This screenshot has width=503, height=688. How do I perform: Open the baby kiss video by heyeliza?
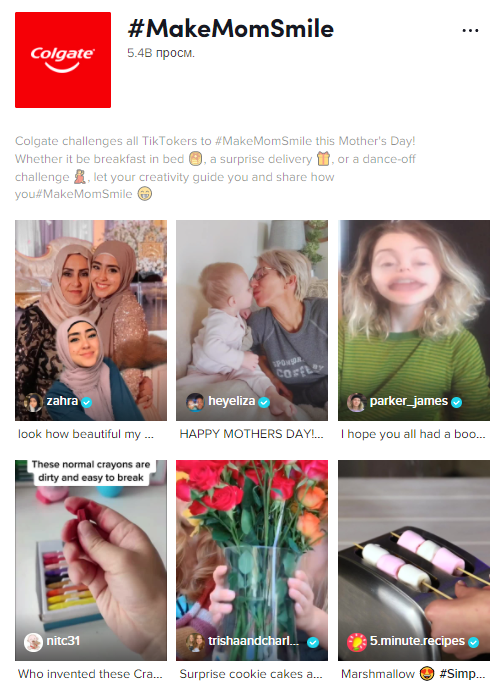[x=252, y=320]
